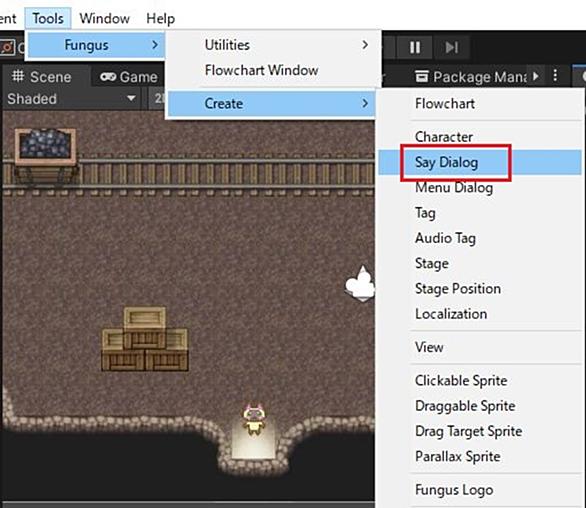Select the cat character sprite in scene
The width and height of the screenshot is (586, 508).
coord(254,419)
